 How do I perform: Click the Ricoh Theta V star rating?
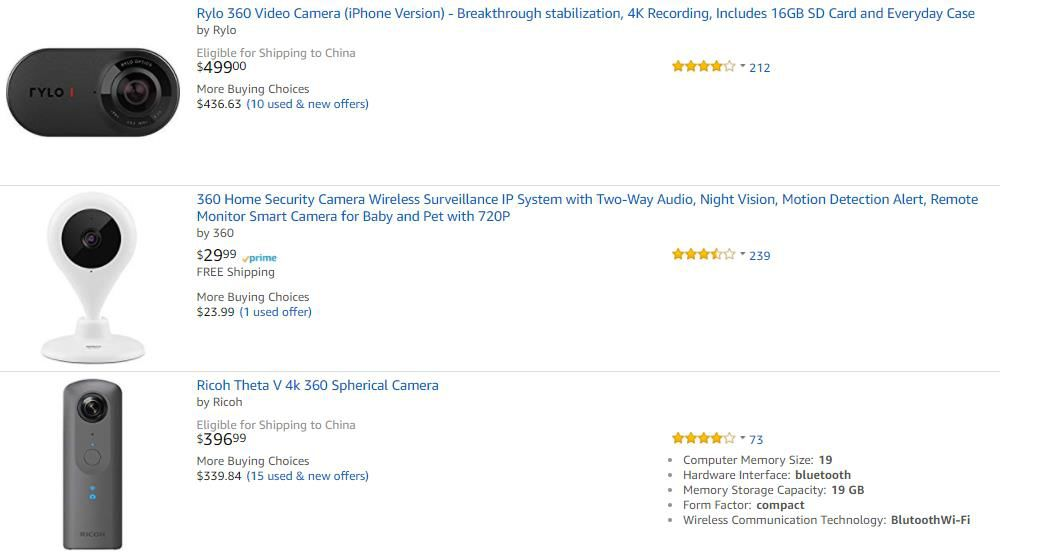click(703, 439)
